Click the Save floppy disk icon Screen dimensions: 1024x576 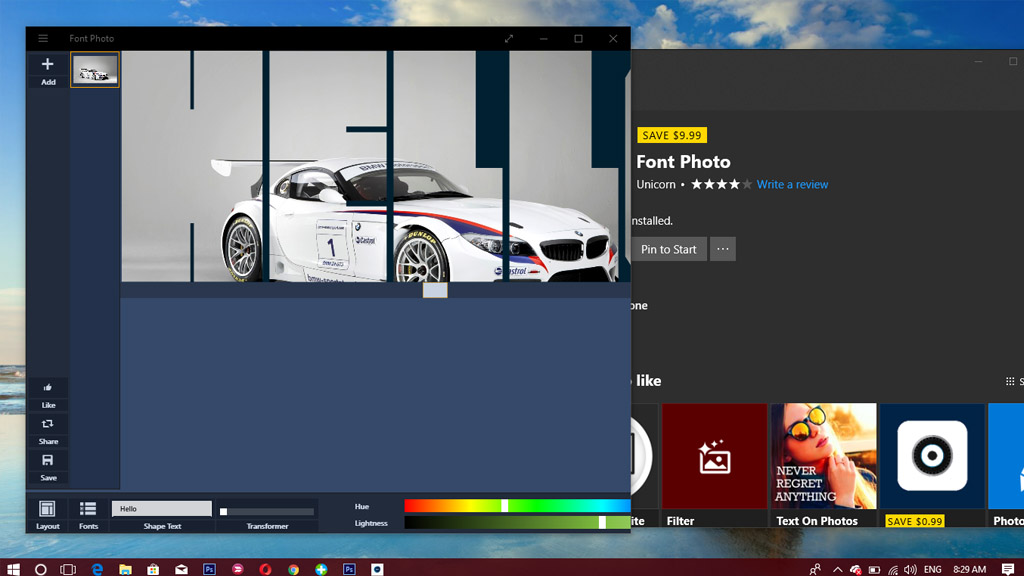pos(48,460)
